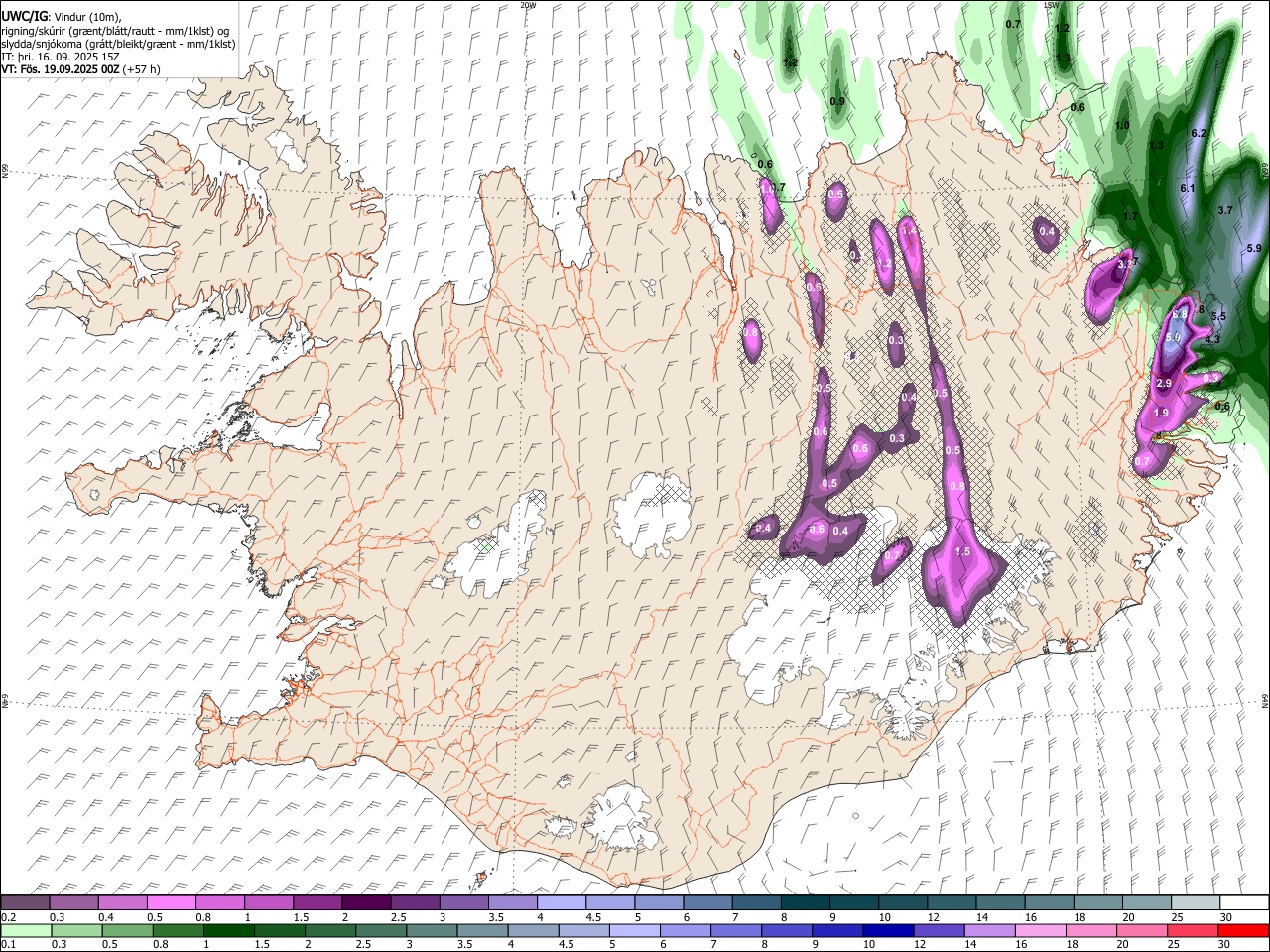Click the 1.5 snowfall value on the map

coord(961,551)
